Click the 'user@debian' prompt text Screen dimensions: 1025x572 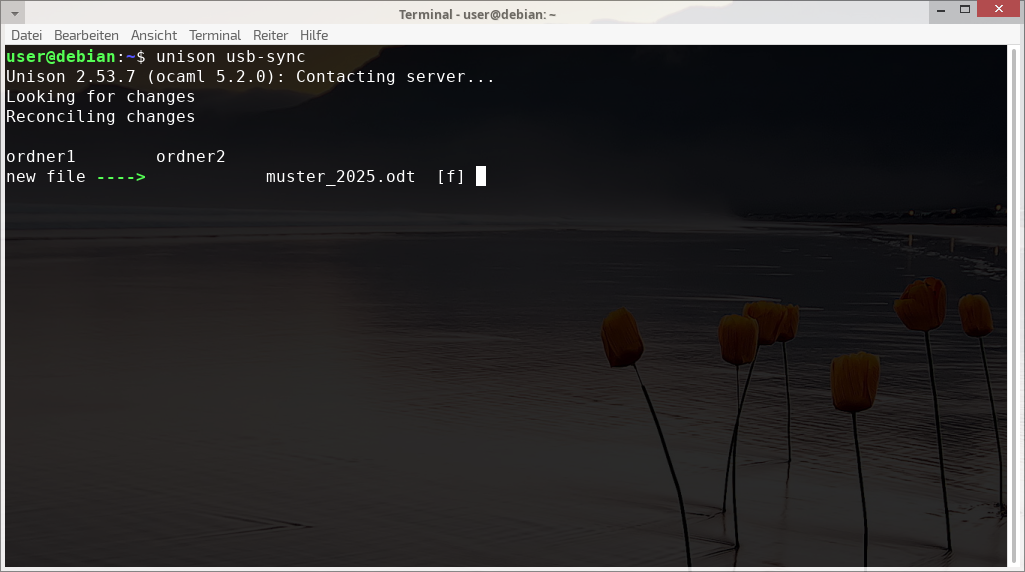point(61,57)
